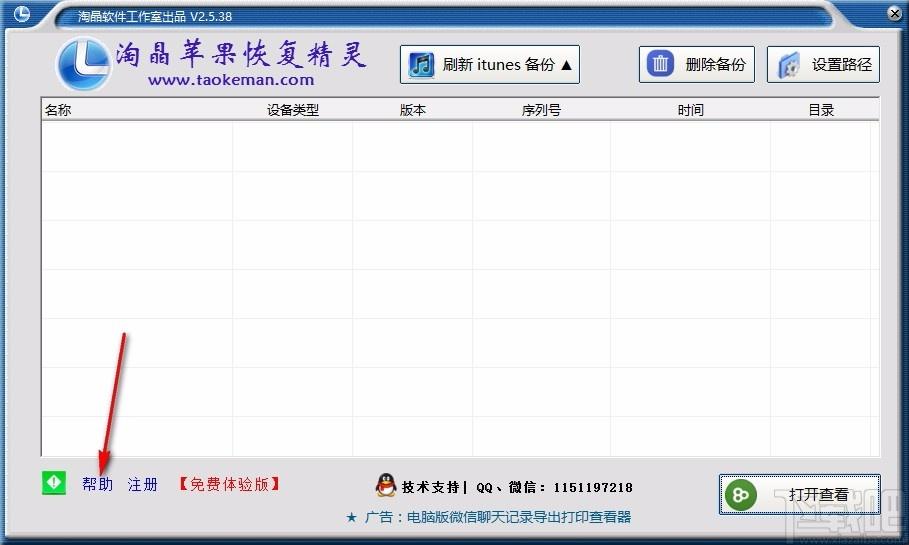Viewport: 909px width, 545px height.
Task: Click the tech support QQ number text
Action: (x=517, y=487)
